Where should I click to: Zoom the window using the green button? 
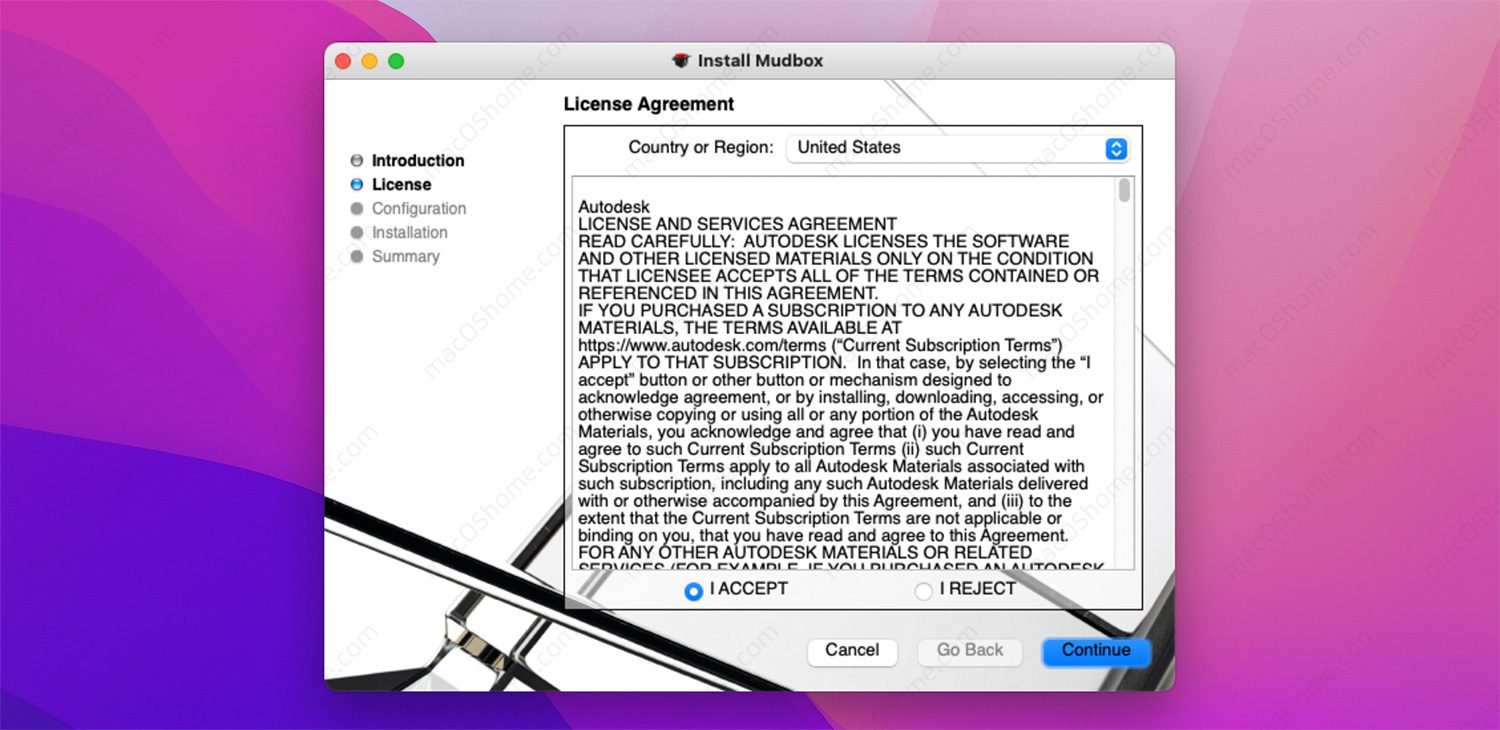(x=396, y=61)
